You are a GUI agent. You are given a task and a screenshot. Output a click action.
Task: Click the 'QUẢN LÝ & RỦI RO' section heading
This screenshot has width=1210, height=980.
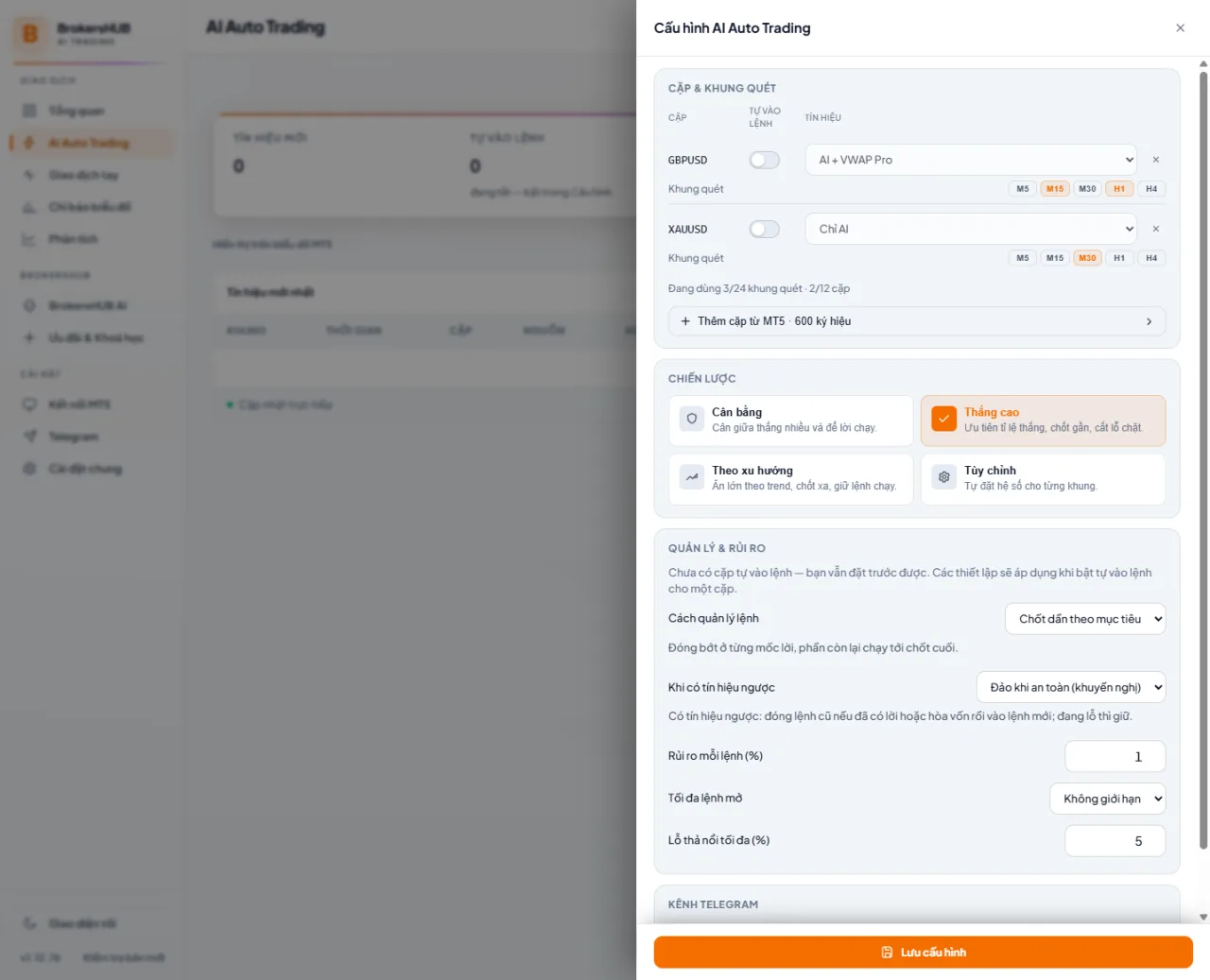coord(717,548)
